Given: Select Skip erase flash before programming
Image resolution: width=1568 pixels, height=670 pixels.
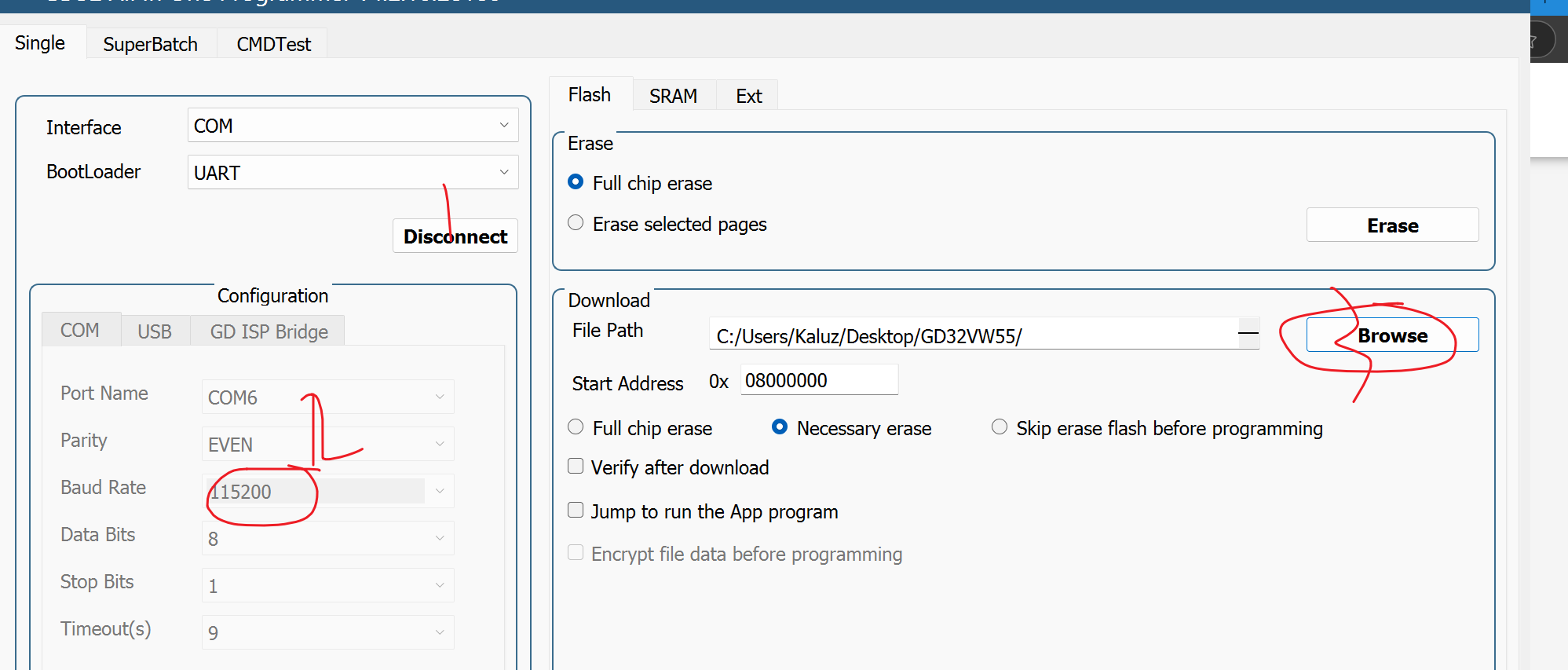Looking at the screenshot, I should tap(999, 427).
